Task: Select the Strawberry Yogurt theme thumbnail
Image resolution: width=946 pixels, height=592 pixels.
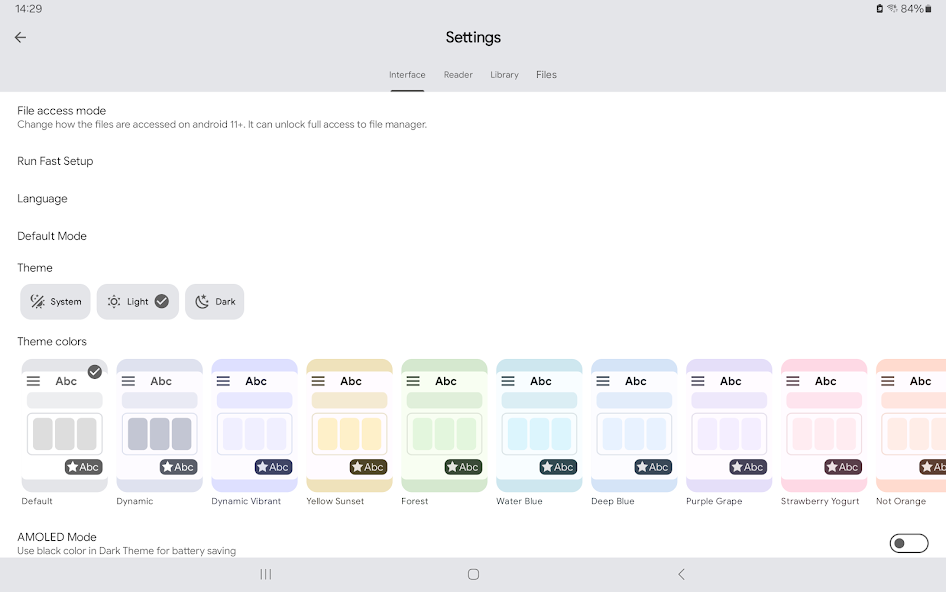Action: (x=823, y=428)
